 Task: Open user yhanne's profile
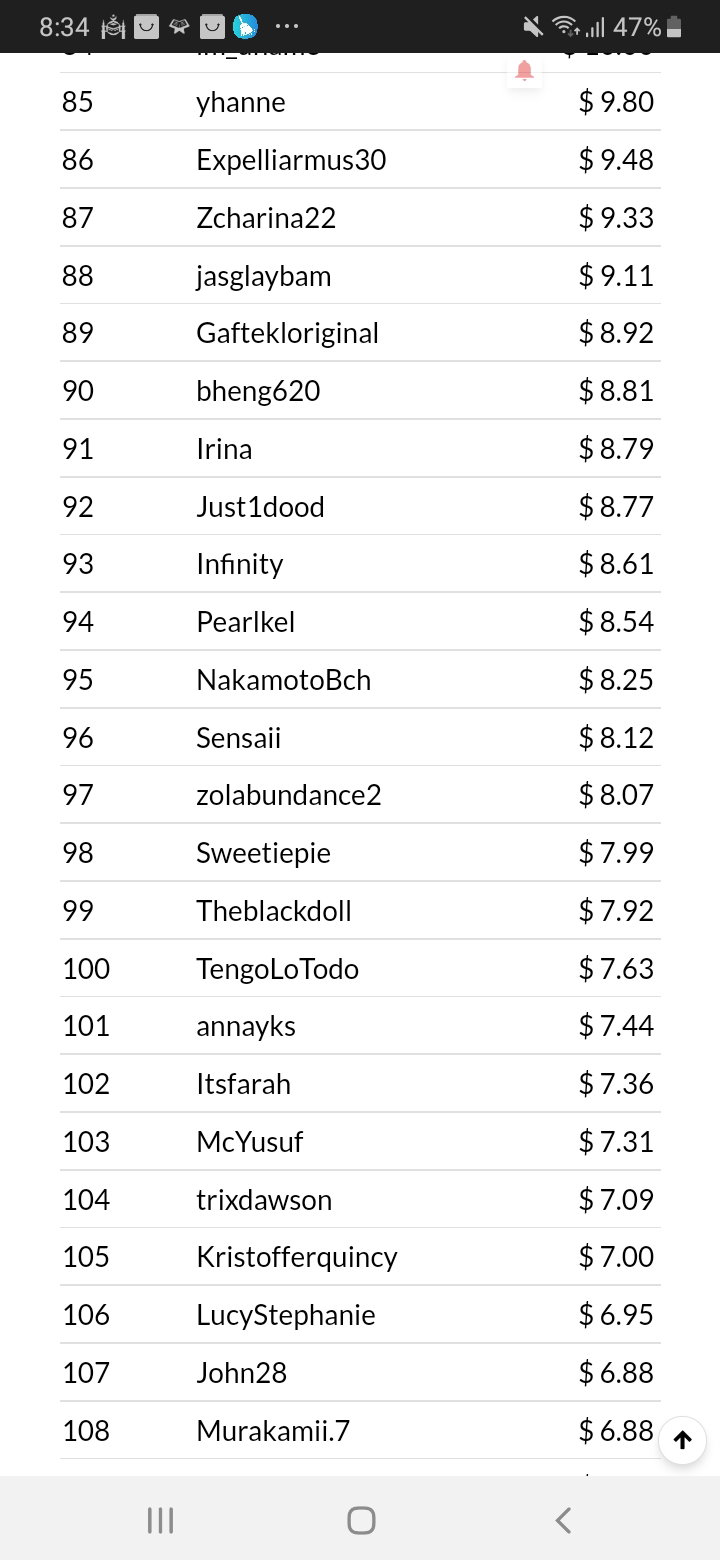click(241, 102)
